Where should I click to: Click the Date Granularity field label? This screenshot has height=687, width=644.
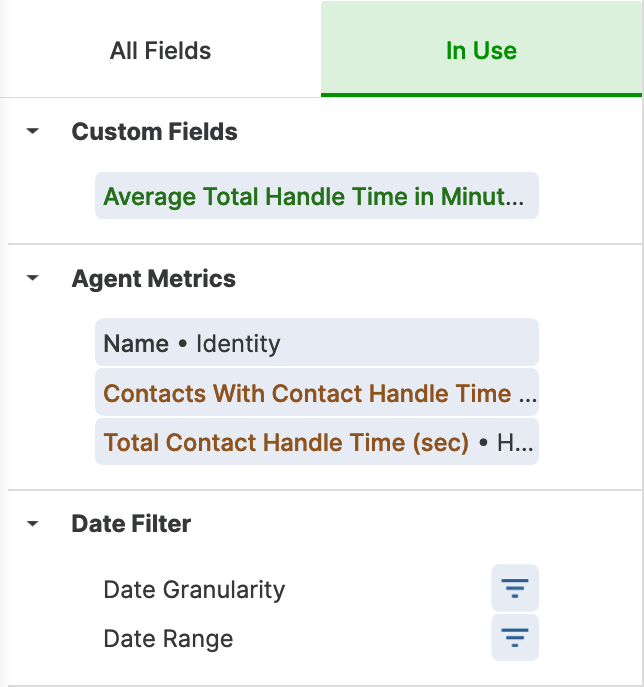pyautogui.click(x=194, y=590)
